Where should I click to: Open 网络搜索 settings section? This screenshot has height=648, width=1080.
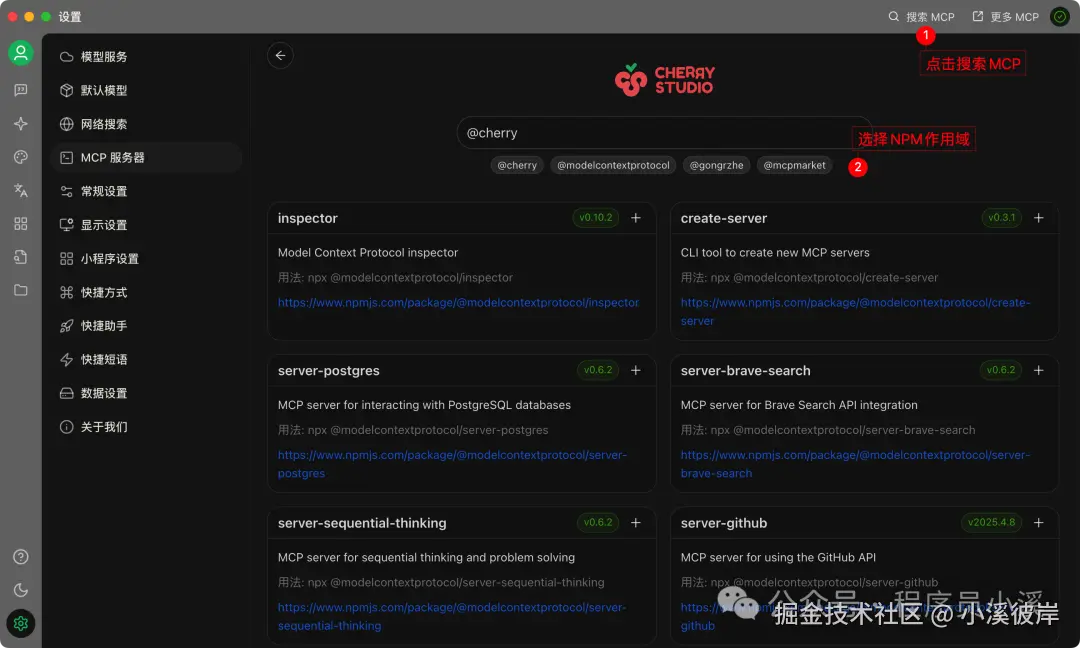point(146,124)
